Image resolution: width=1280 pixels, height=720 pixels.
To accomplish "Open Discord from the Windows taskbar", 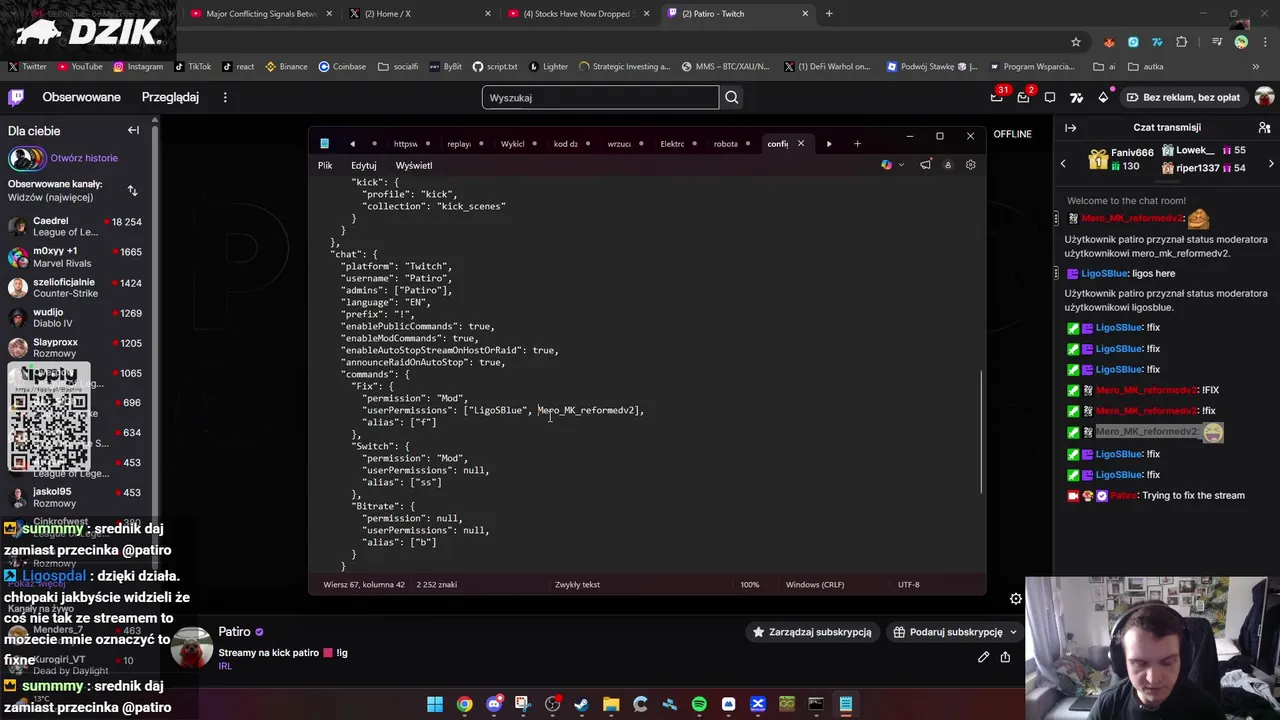I will tap(494, 704).
